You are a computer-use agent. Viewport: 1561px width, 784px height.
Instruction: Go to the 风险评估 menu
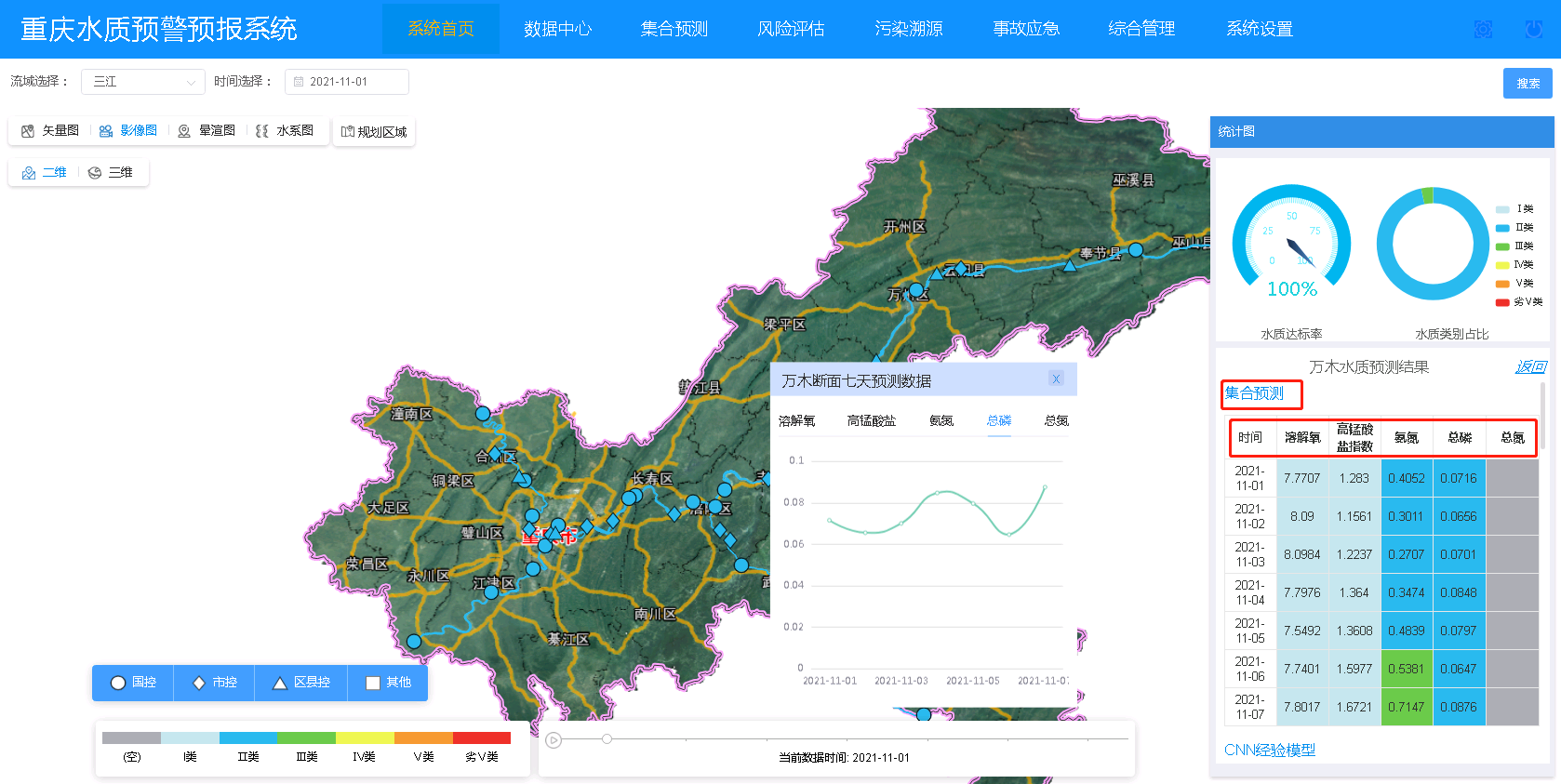click(791, 29)
